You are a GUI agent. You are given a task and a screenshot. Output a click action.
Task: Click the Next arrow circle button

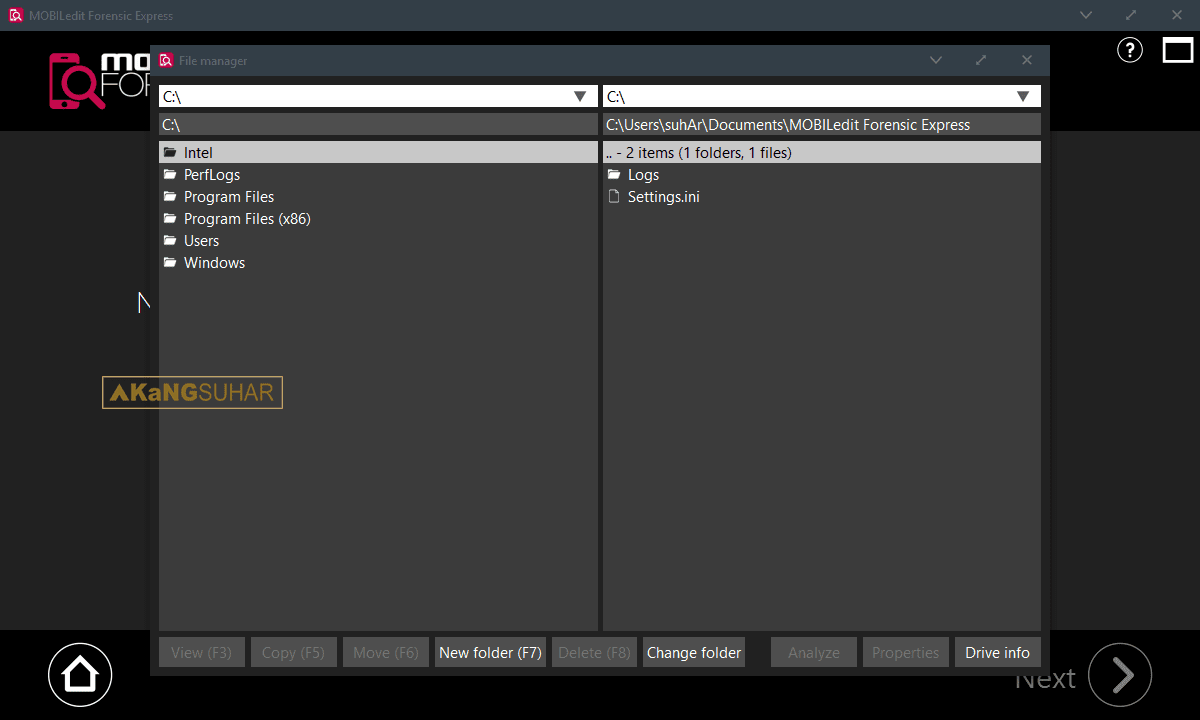[x=1120, y=675]
